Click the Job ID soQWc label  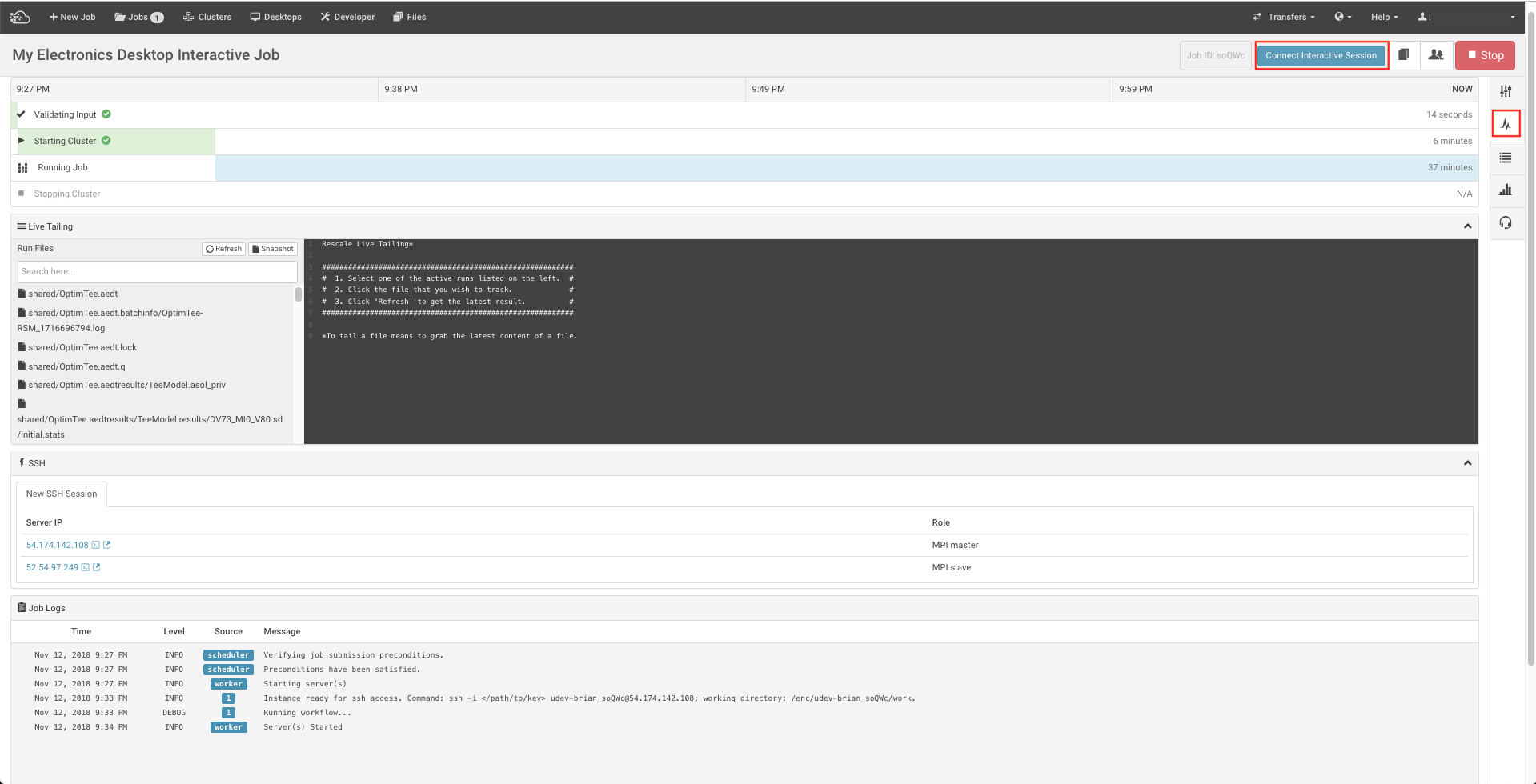[1215, 55]
